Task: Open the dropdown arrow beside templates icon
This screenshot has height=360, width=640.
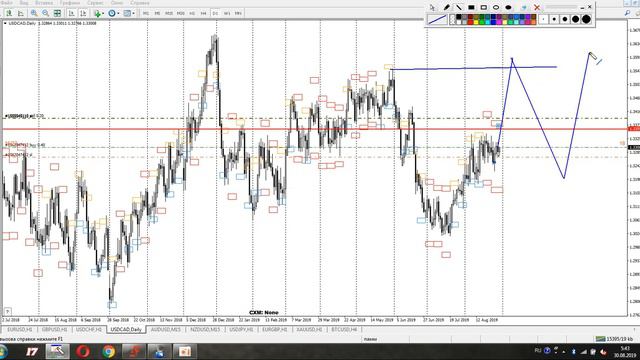Action: [x=133, y=13]
